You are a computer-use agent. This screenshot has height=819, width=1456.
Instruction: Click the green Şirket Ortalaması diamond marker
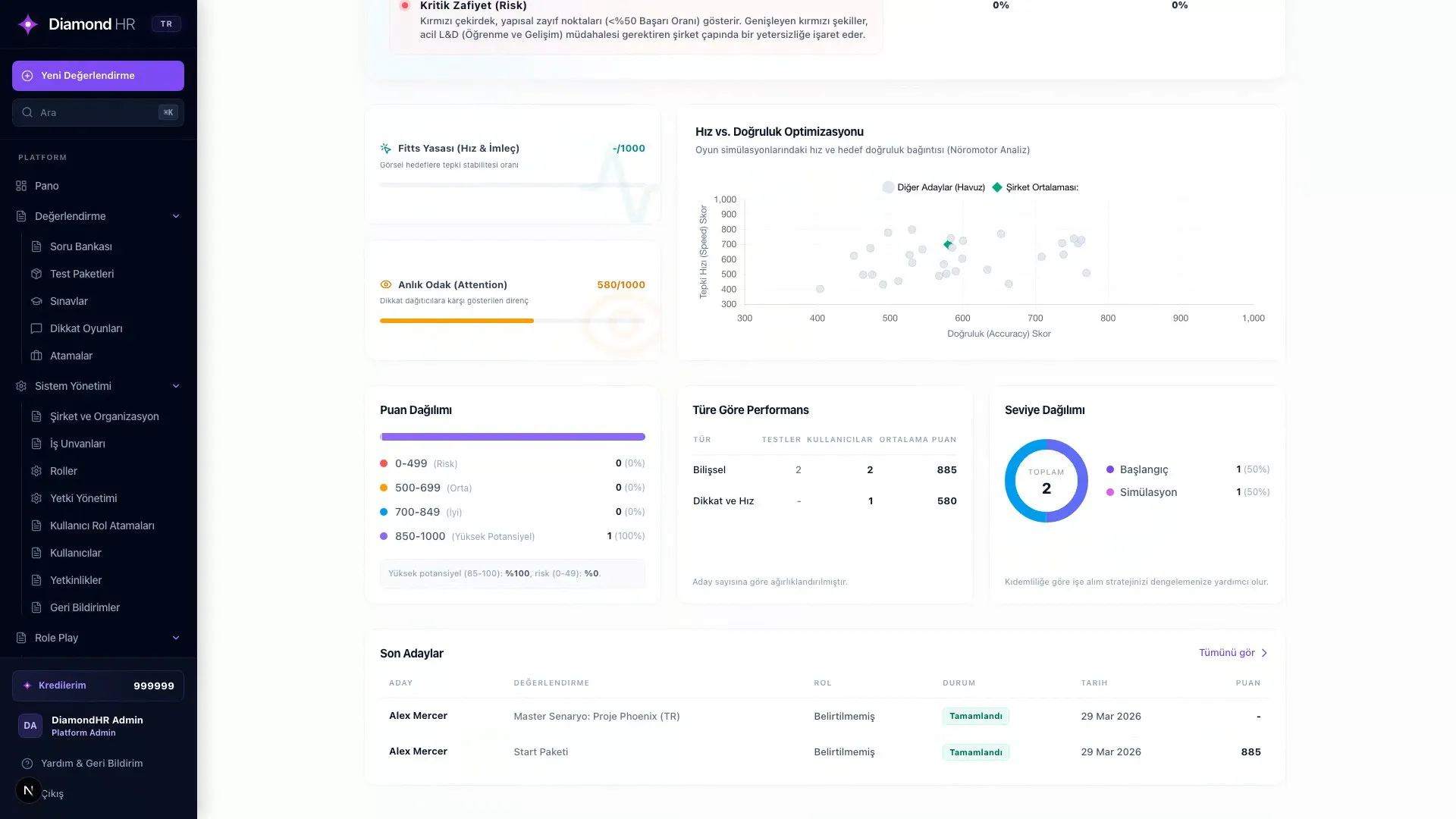[x=947, y=244]
